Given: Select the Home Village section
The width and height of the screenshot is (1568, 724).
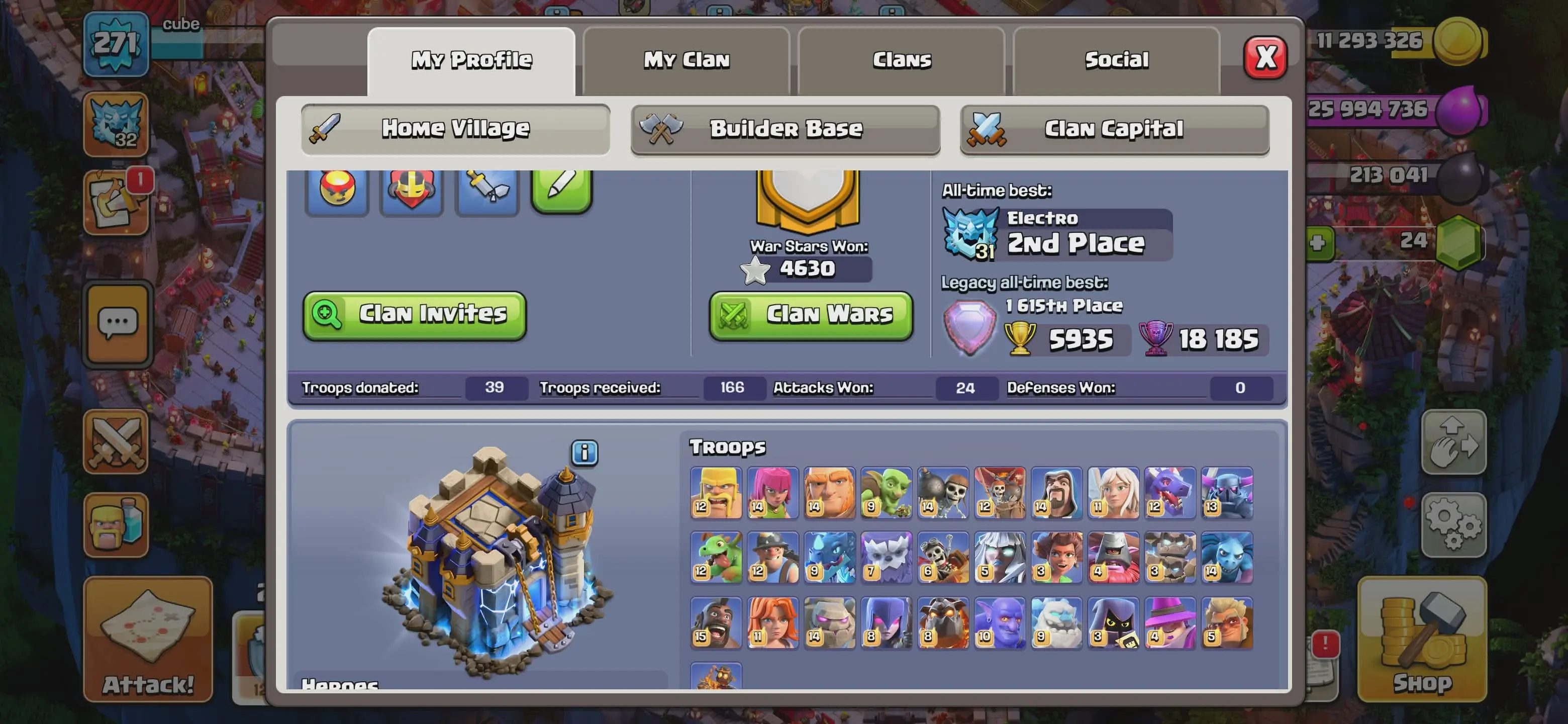Looking at the screenshot, I should click(455, 129).
